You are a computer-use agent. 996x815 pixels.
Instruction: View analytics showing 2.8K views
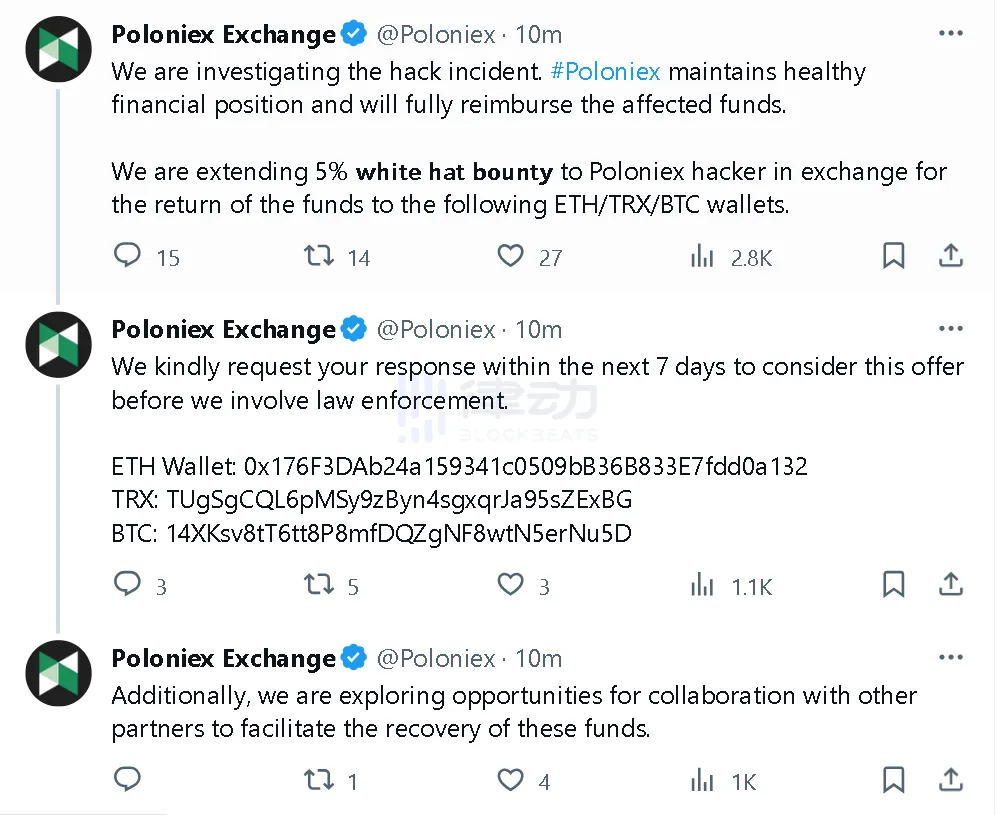703,257
